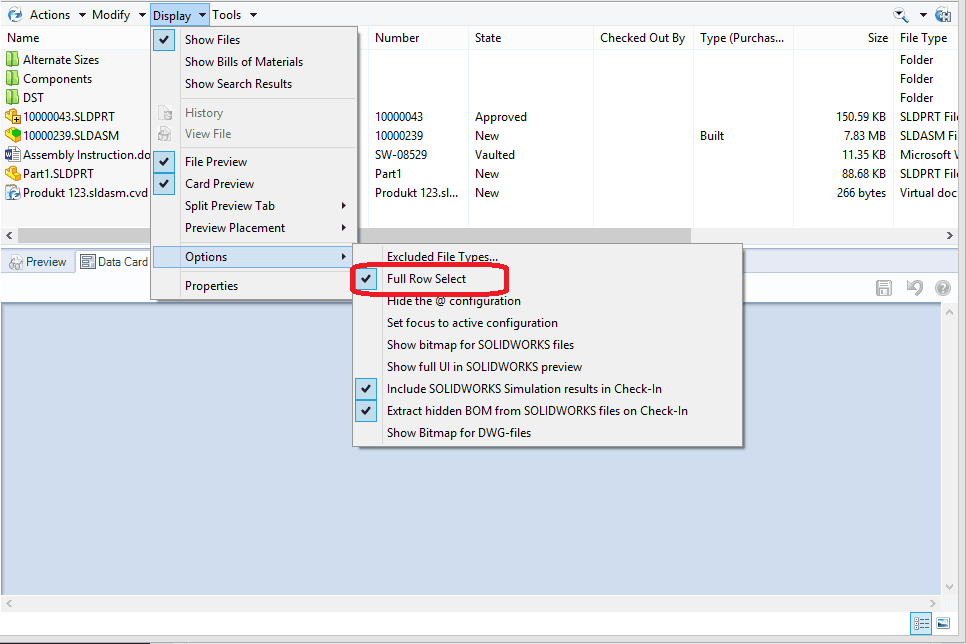Viewport: 966px width, 644px height.
Task: Open the Tools dropdown menu
Action: coord(234,15)
